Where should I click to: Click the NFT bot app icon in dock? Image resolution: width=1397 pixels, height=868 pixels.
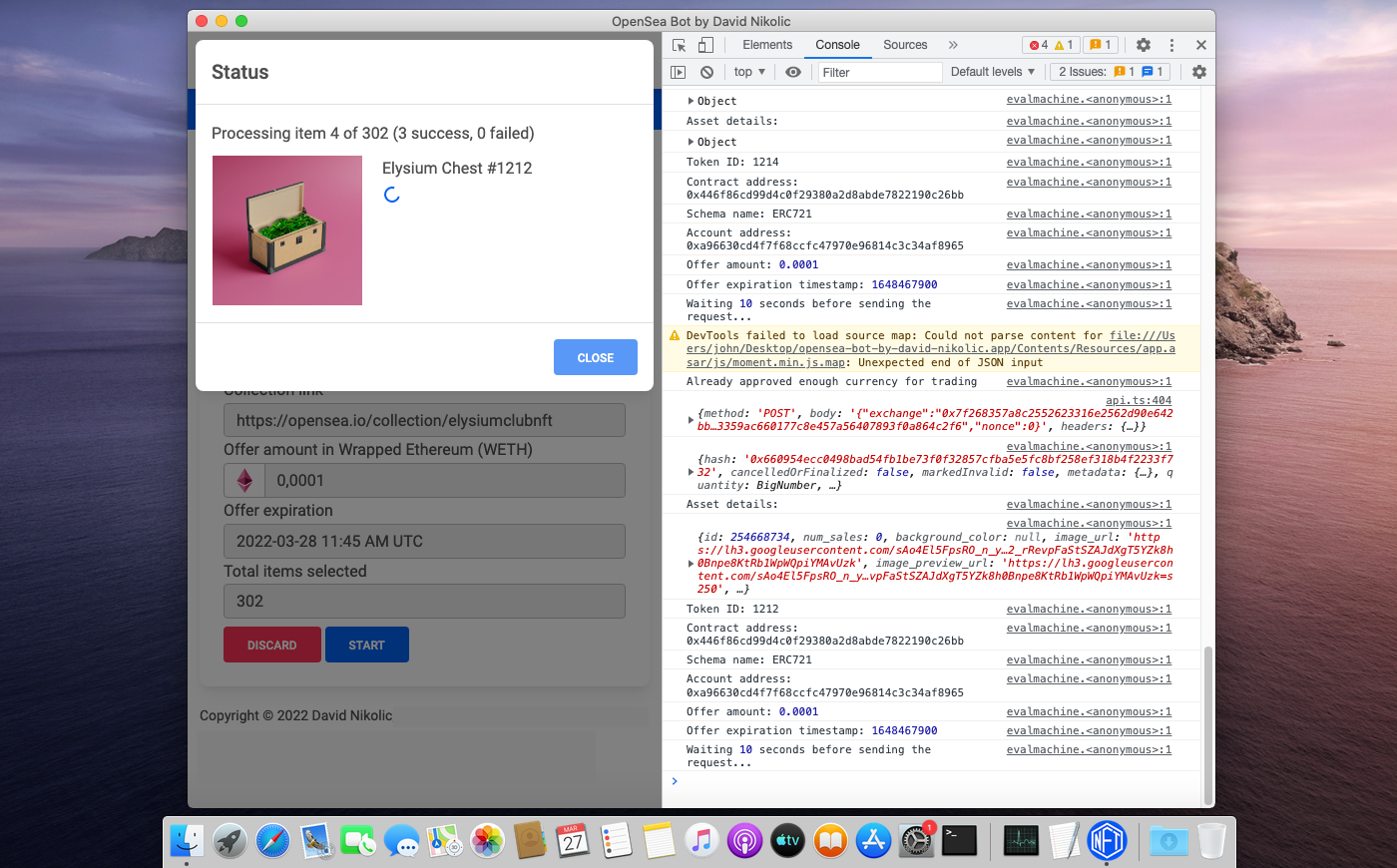click(x=1107, y=841)
